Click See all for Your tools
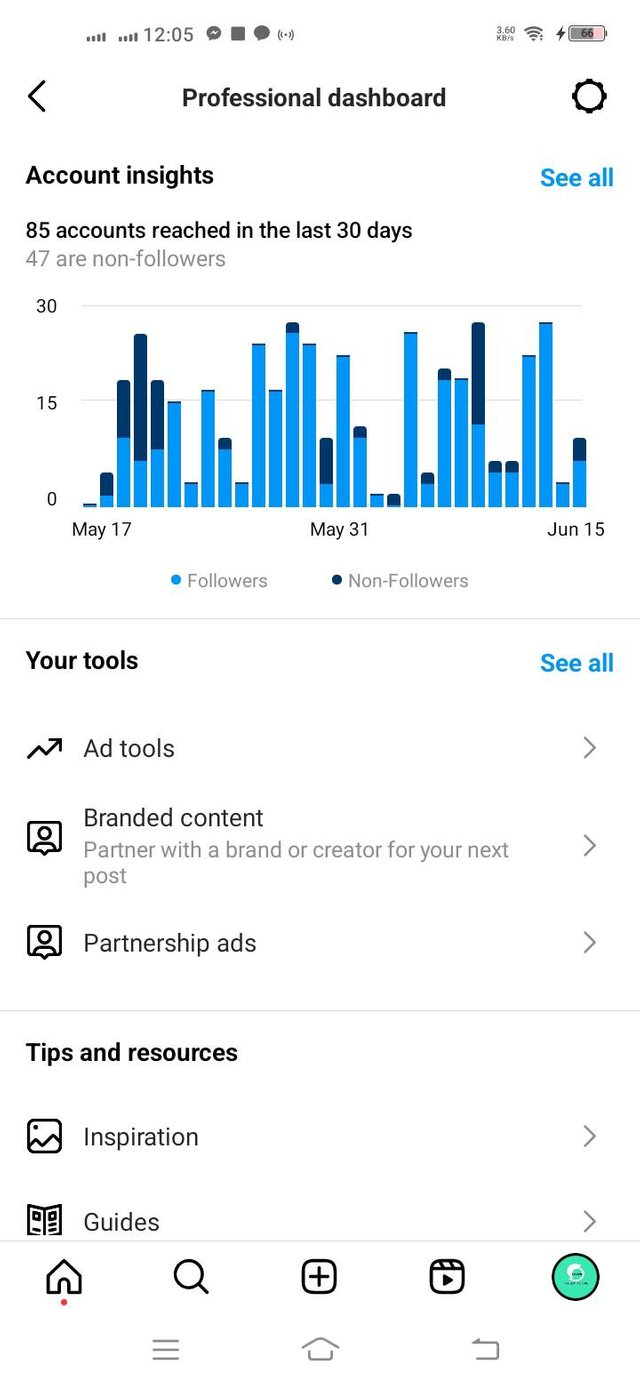The image size is (640, 1387). 577,663
